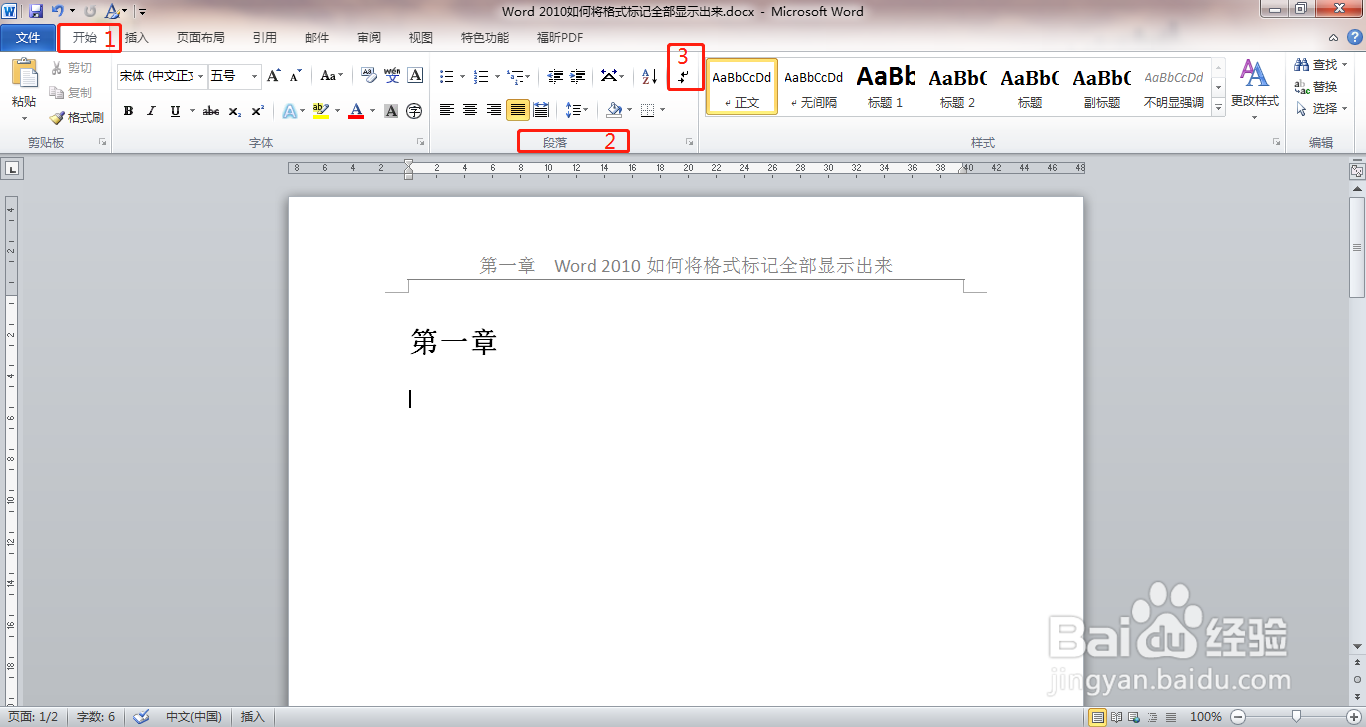Switch to the 福昕PDF tab

[560, 38]
